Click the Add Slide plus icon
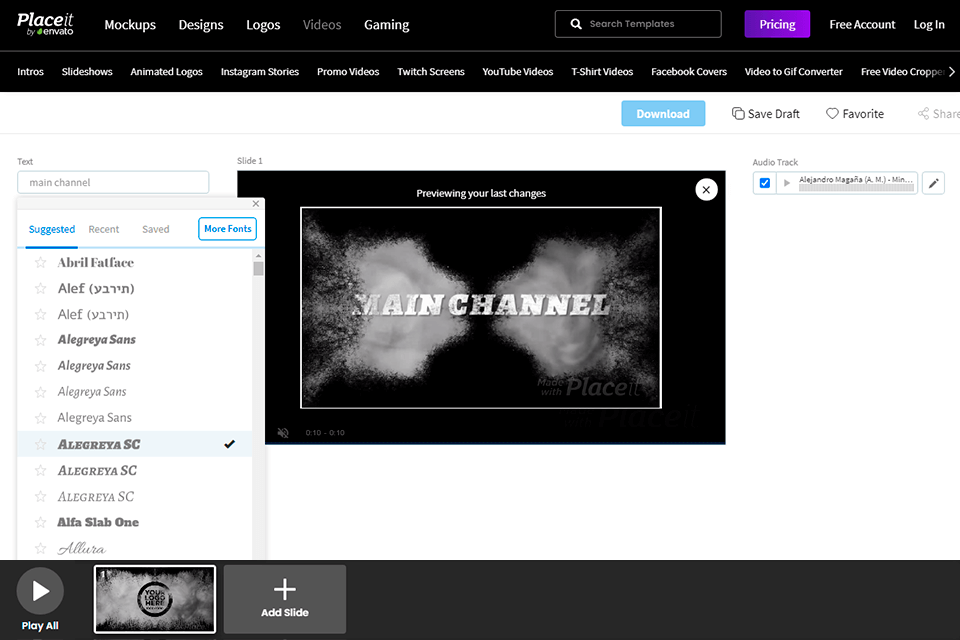Image resolution: width=960 pixels, height=640 pixels. tap(284, 592)
